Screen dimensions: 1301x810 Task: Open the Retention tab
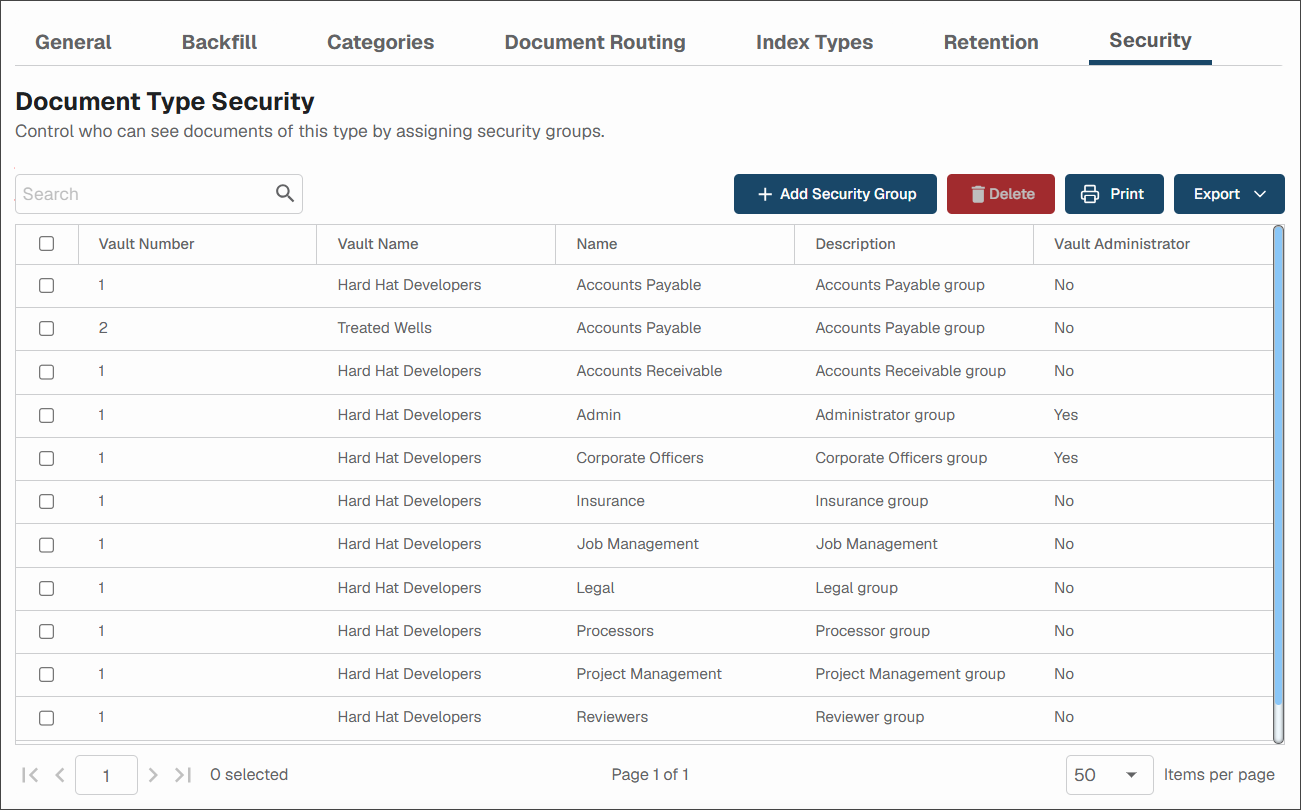point(991,42)
